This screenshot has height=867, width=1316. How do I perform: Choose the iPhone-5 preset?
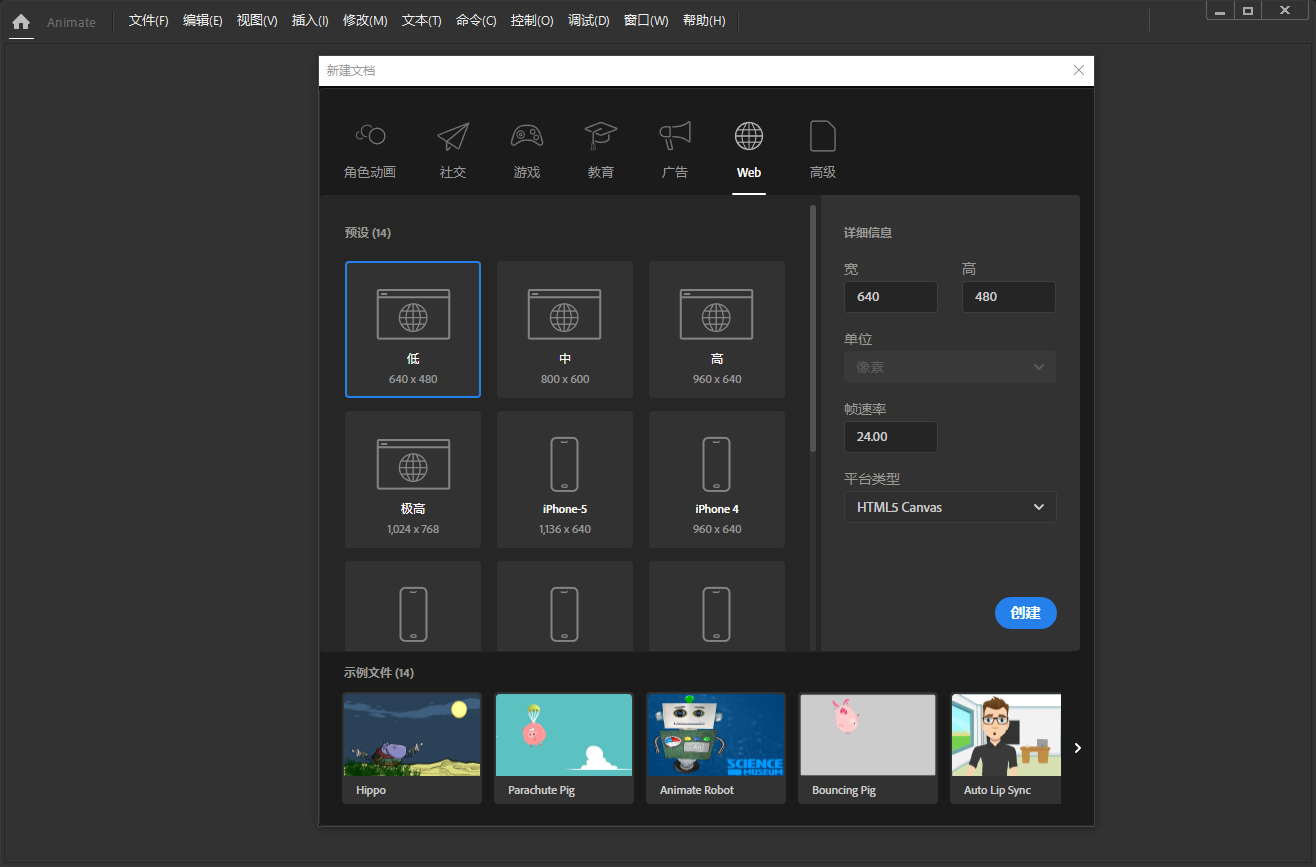pyautogui.click(x=565, y=479)
